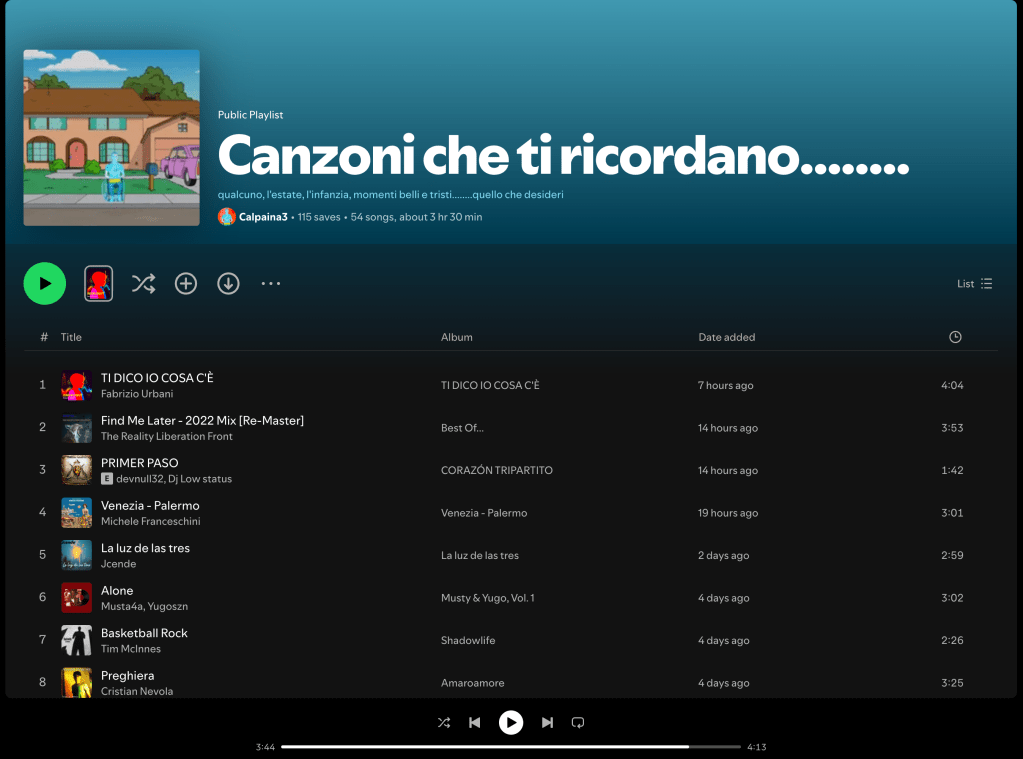Viewport: 1023px width, 759px height.
Task: Sort by the Album column header
Action: [x=457, y=337]
